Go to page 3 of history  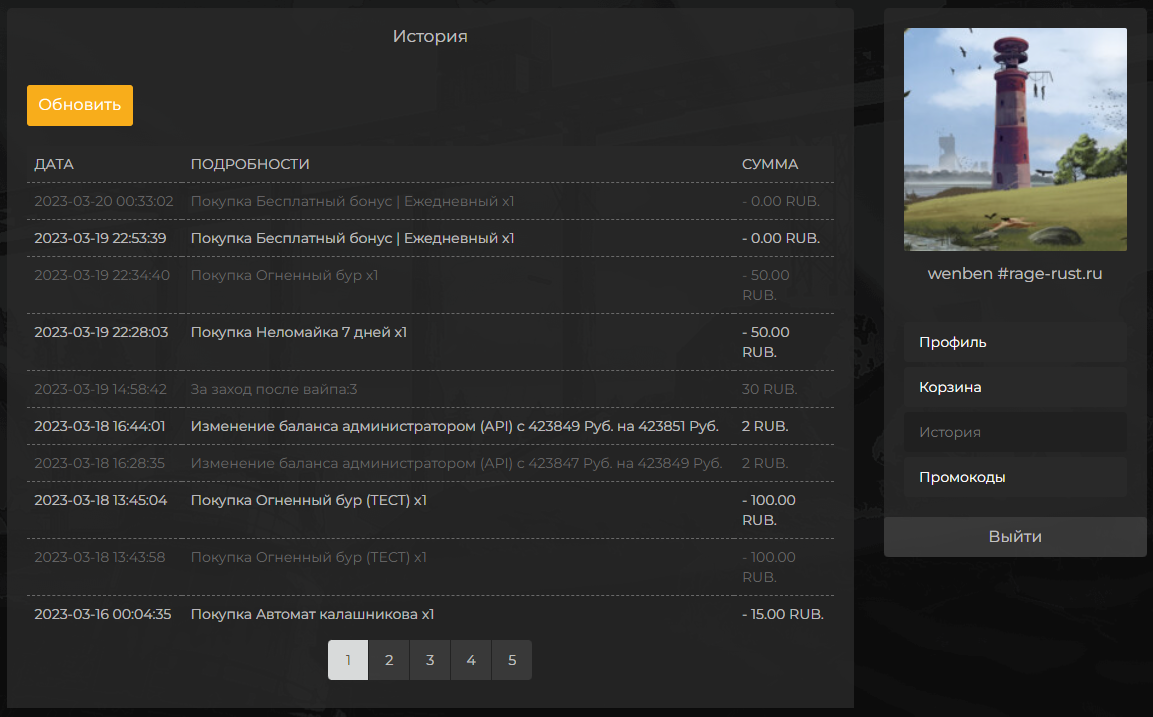[430, 660]
